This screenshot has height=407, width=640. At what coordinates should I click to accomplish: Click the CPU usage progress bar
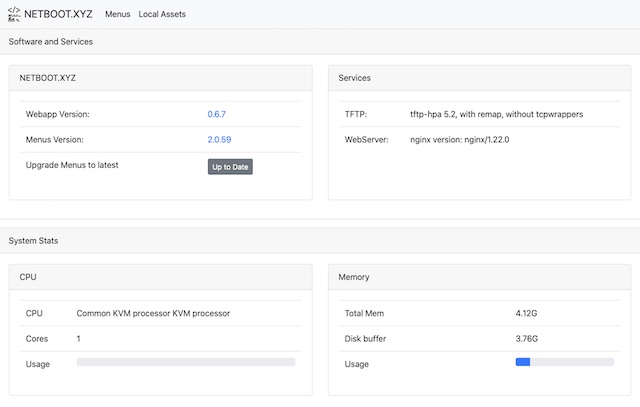point(186,362)
